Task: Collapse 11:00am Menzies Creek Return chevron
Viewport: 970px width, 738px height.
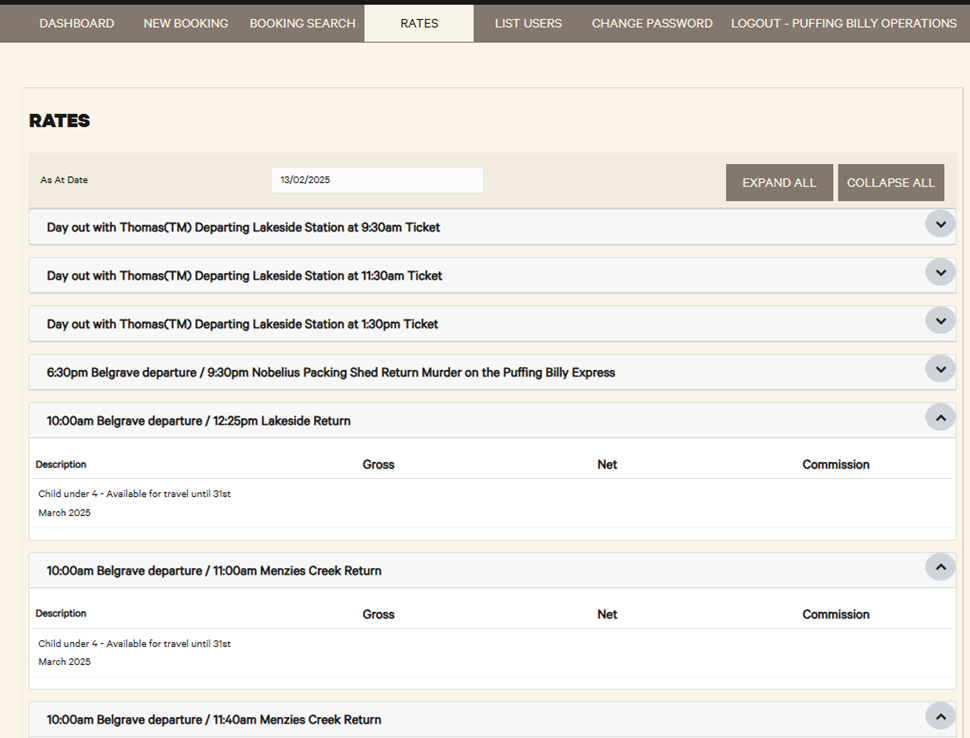Action: click(x=940, y=567)
